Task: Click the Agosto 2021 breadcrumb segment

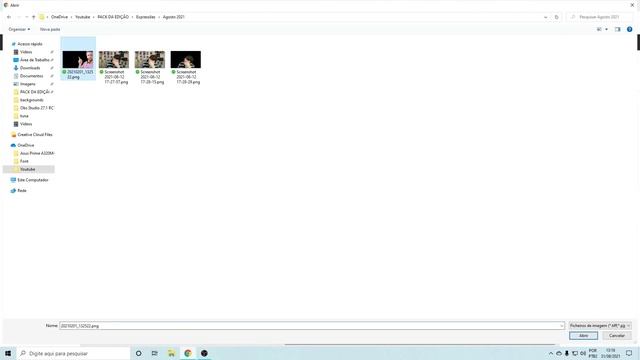Action: pyautogui.click(x=173, y=17)
